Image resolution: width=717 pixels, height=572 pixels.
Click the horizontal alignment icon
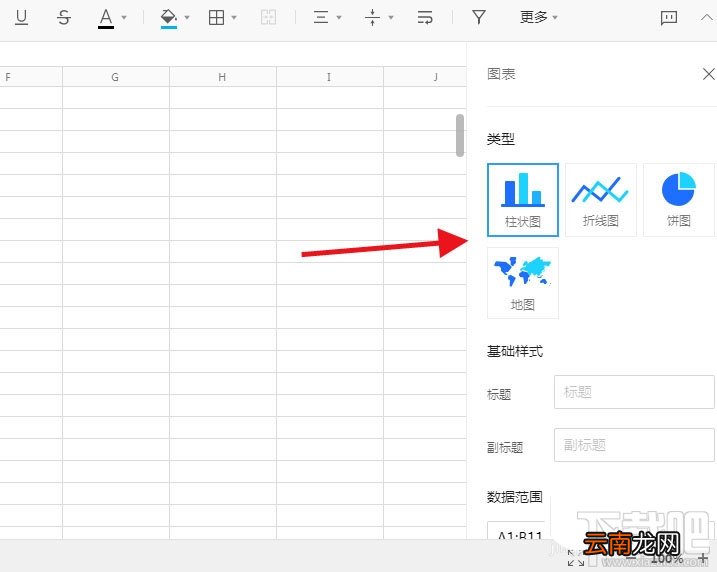point(321,18)
